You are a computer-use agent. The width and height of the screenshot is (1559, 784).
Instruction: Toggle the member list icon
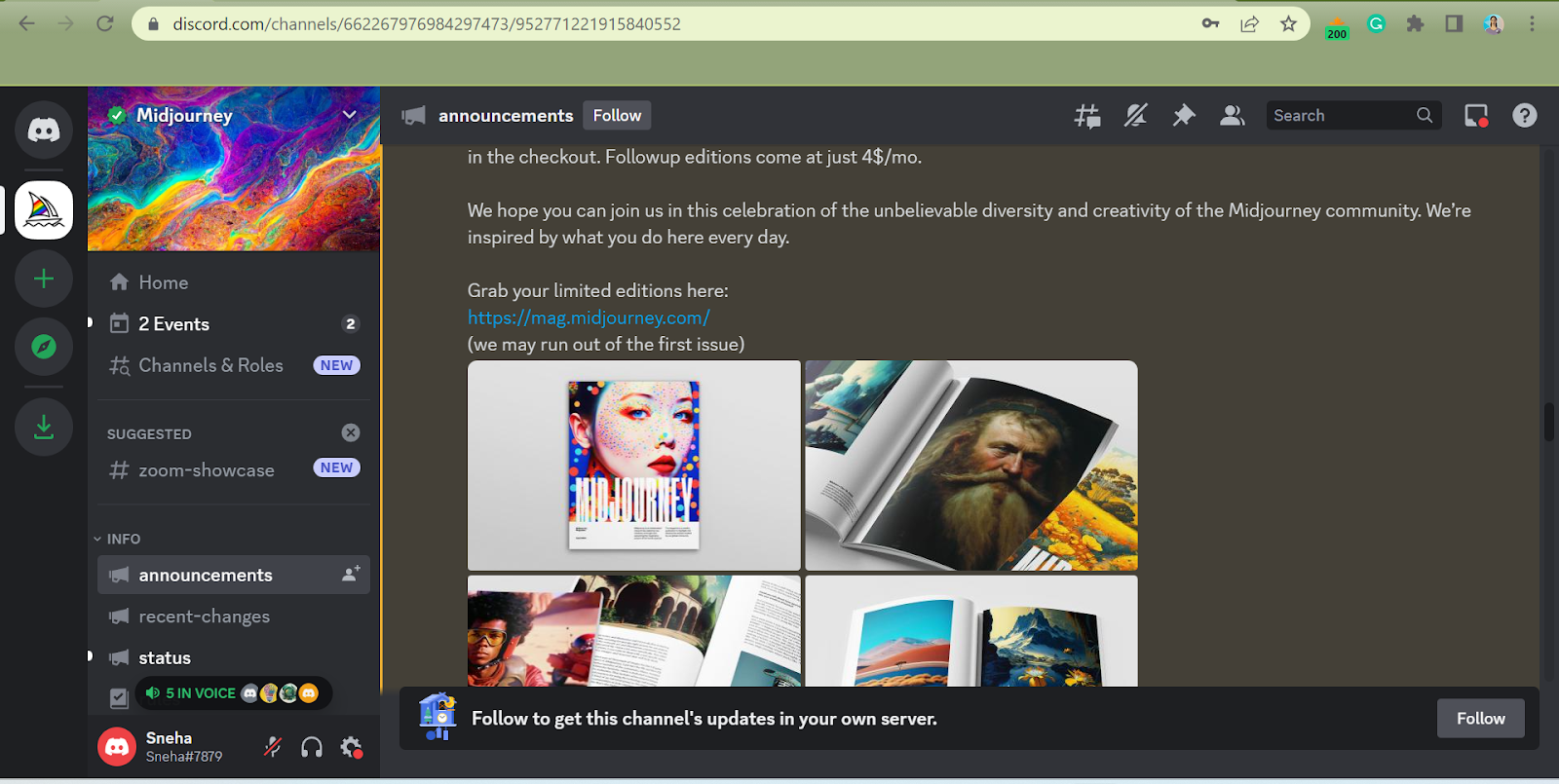pyautogui.click(x=1233, y=116)
